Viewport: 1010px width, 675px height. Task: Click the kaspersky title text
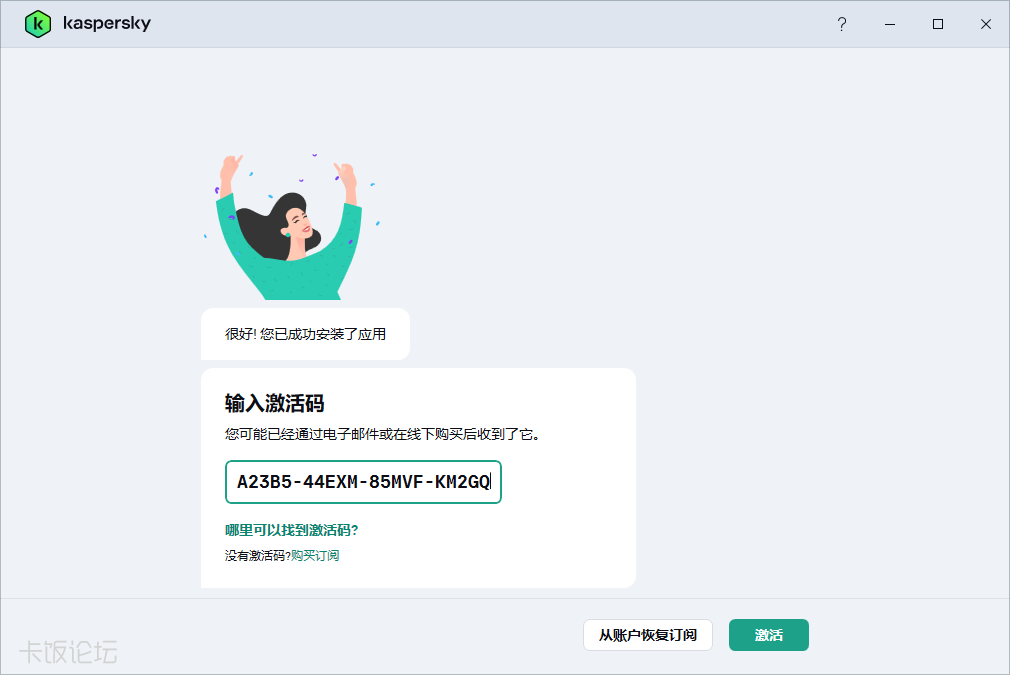point(106,24)
